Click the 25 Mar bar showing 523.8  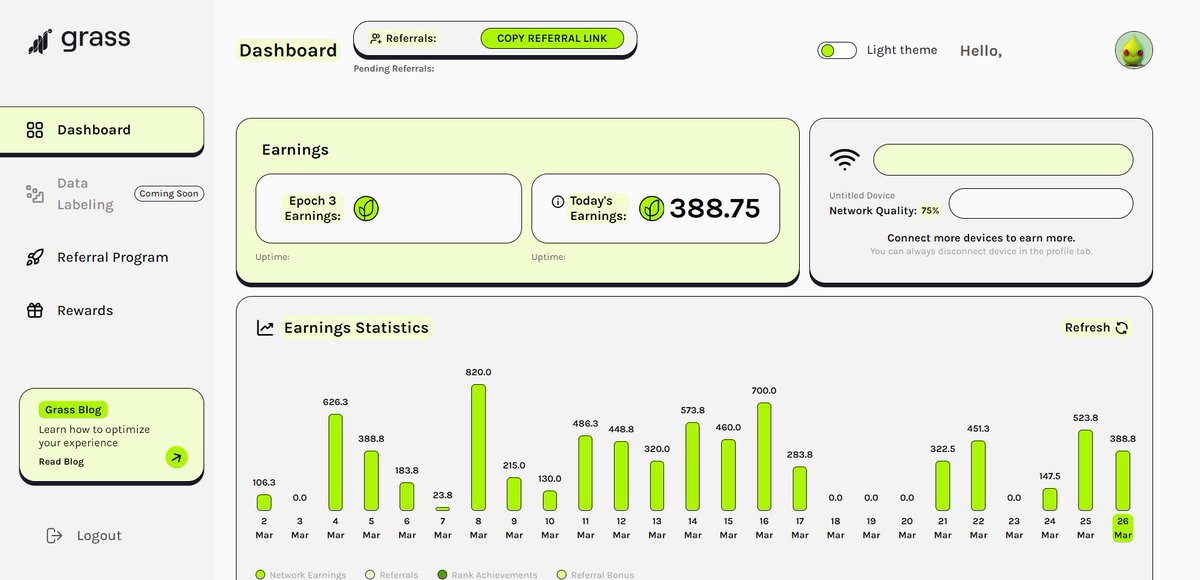pos(1086,471)
